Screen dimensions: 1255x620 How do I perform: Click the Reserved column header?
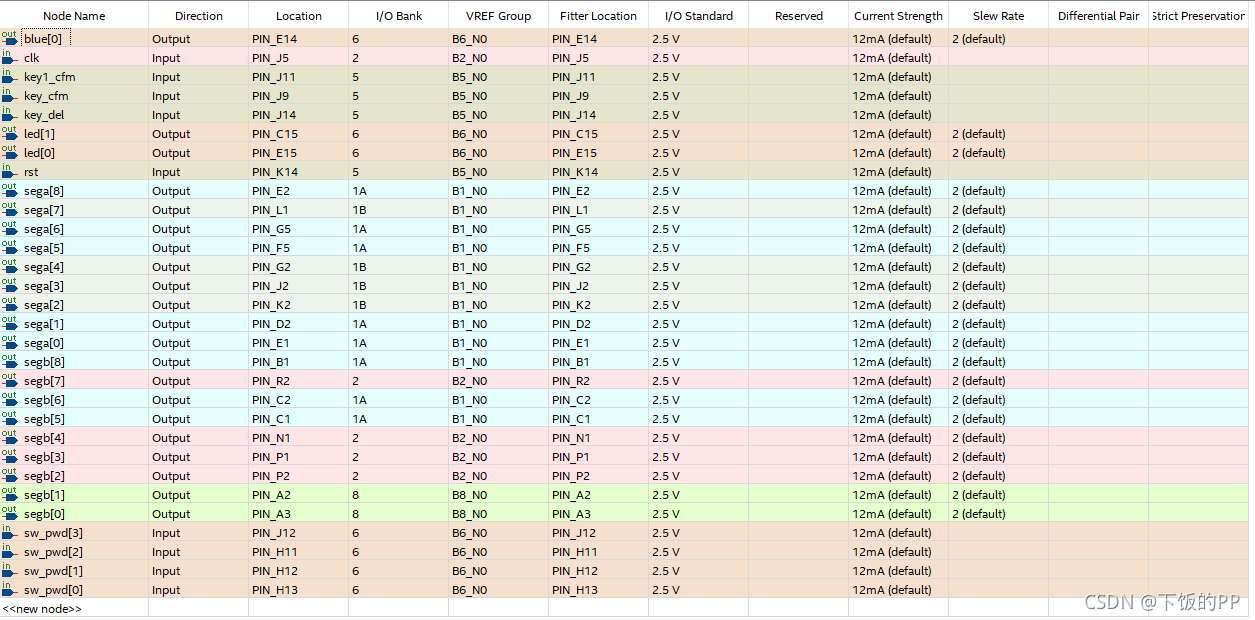pyautogui.click(x=799, y=16)
